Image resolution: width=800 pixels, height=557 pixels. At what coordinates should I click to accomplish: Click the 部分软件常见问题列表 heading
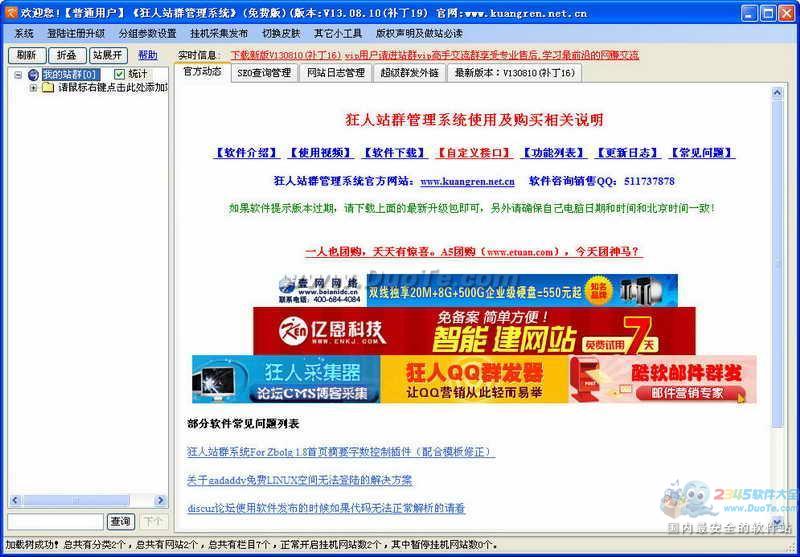(x=243, y=424)
